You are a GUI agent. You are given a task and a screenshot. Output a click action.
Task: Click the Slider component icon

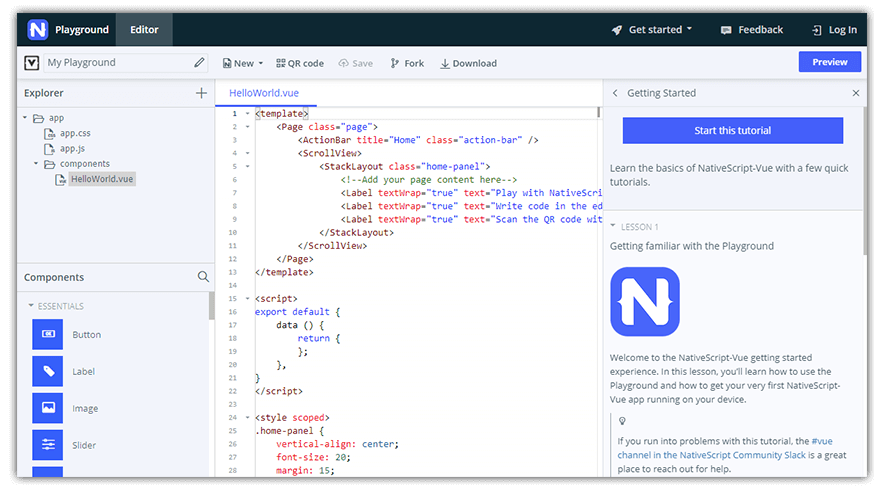coord(47,445)
